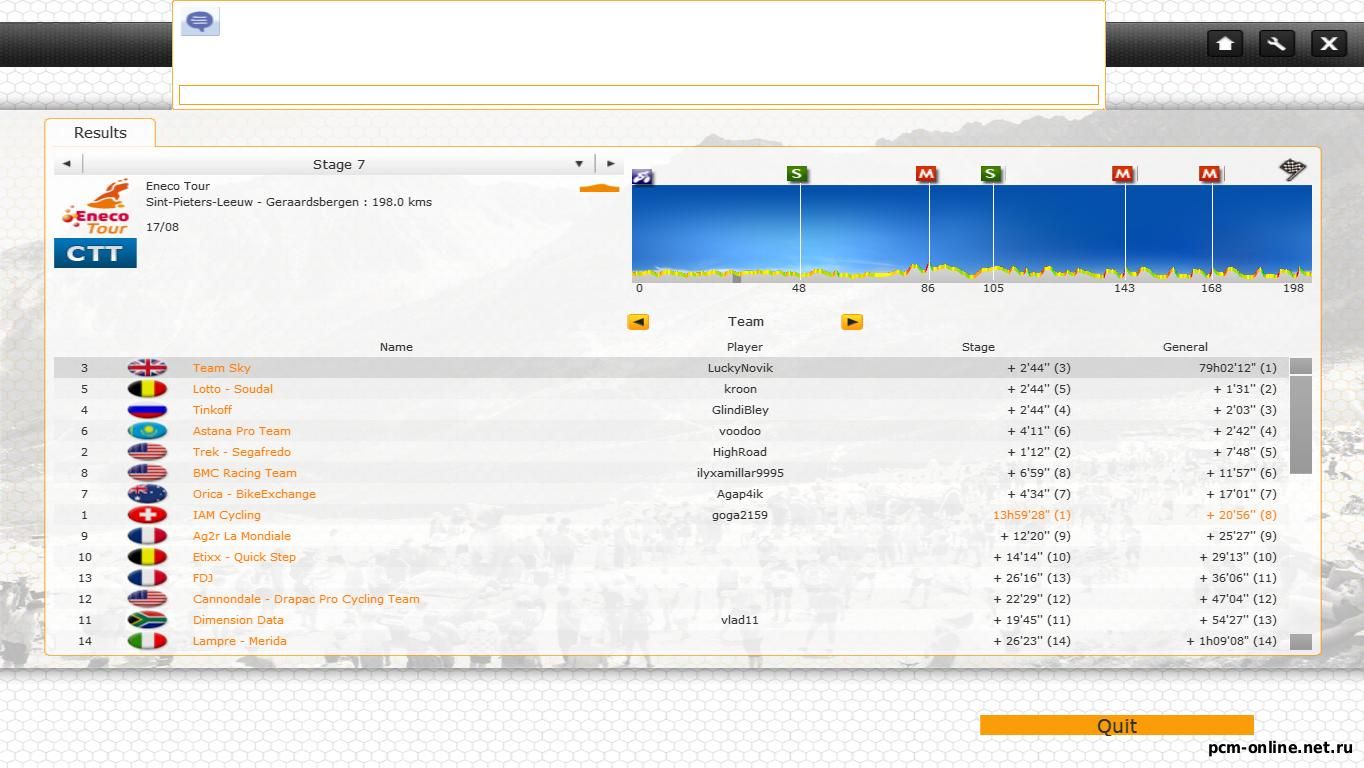Viewport: 1364px width, 768px height.
Task: Click the French flag next to FDJ
Action: tap(147, 578)
